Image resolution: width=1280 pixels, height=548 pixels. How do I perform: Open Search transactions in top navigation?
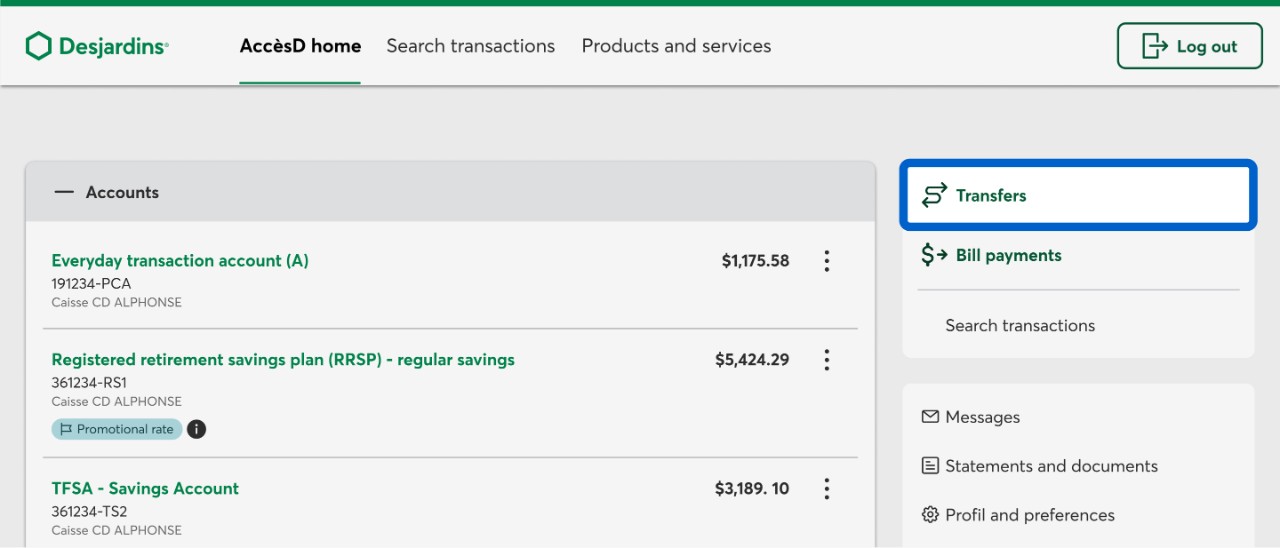click(x=470, y=46)
